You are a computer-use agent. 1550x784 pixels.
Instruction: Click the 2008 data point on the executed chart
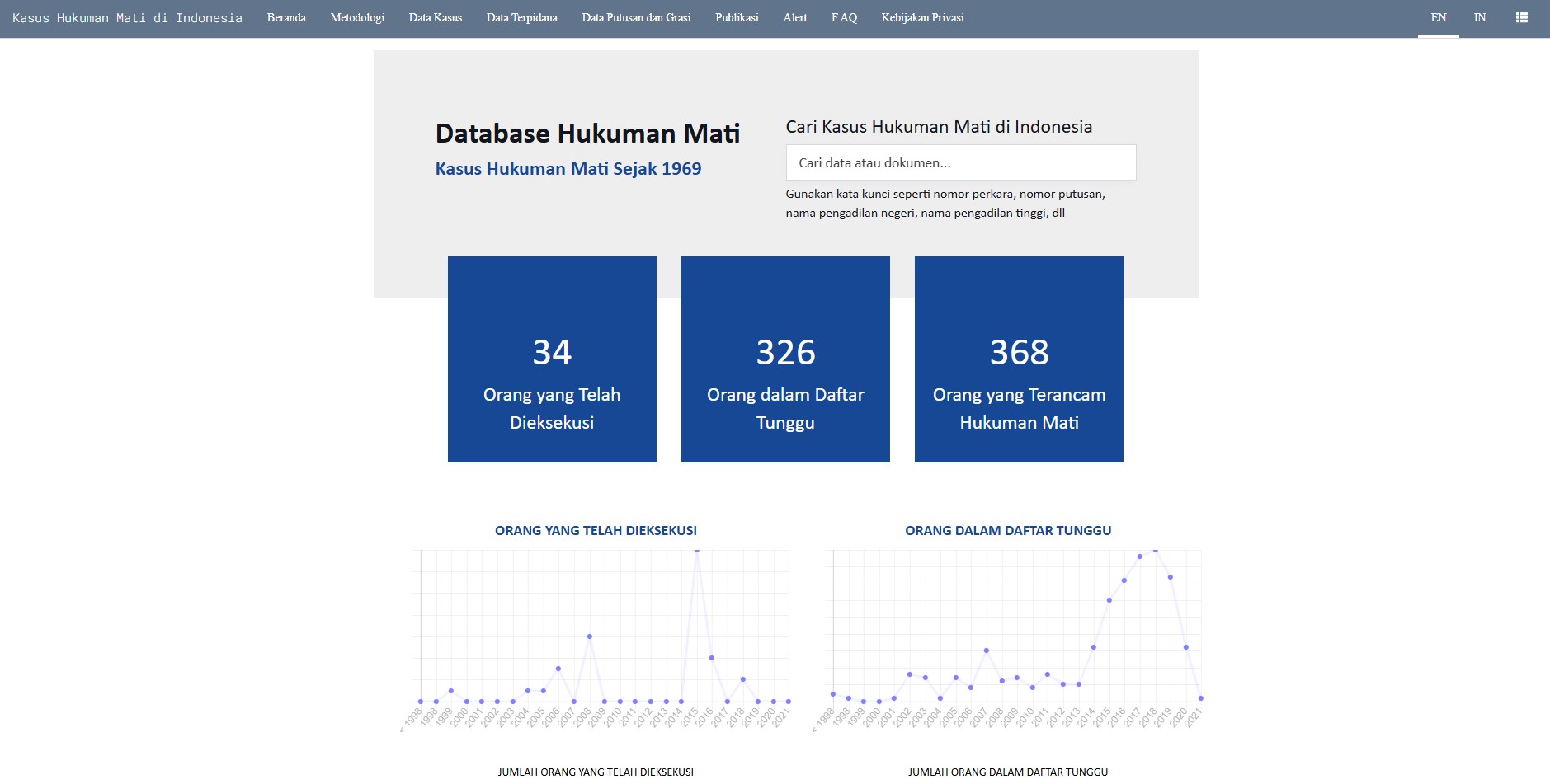(589, 636)
